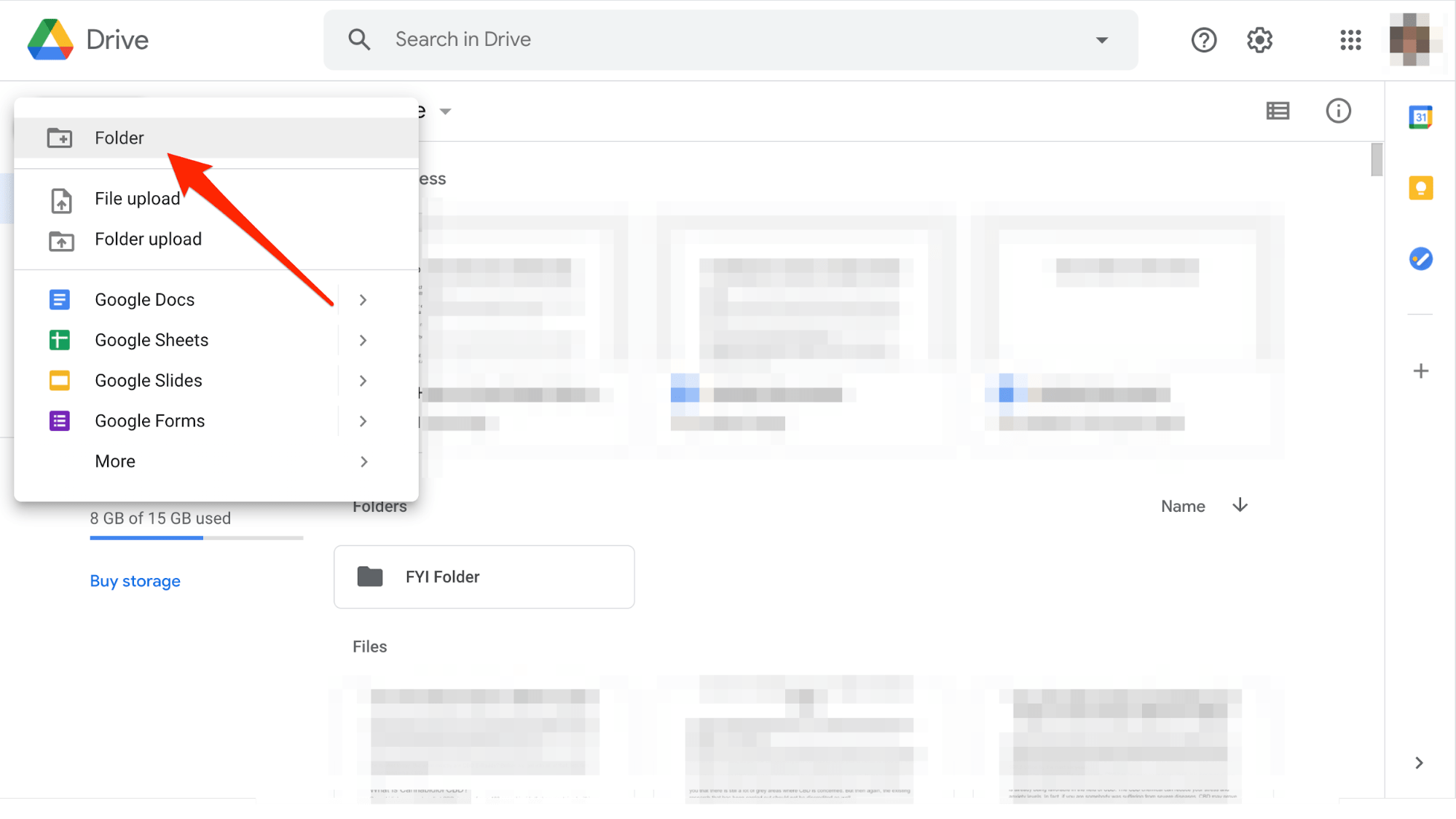Select Folder from the New menu
The height and width of the screenshot is (819, 1456).
(216, 138)
